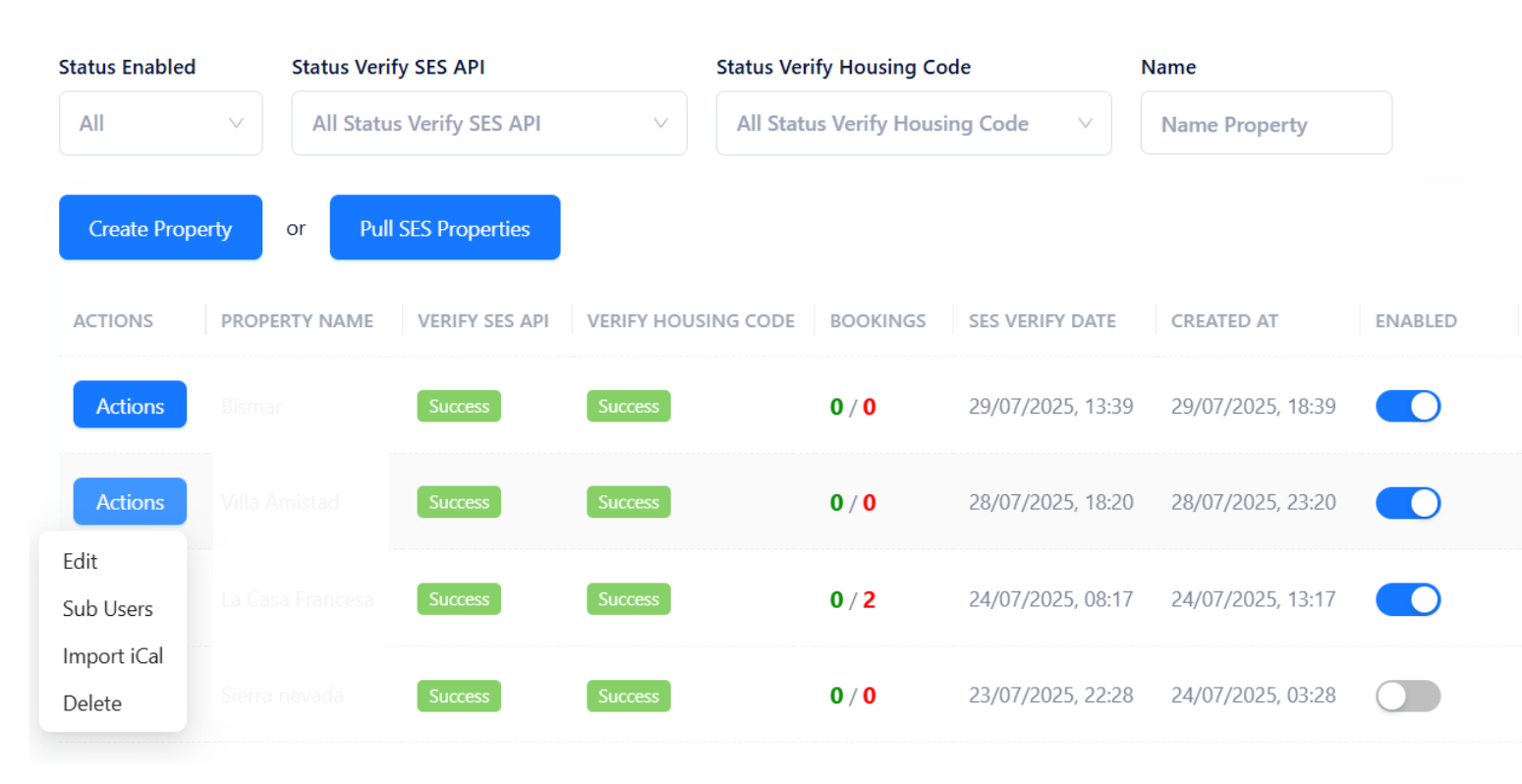Select Edit from the Actions menu

point(79,561)
